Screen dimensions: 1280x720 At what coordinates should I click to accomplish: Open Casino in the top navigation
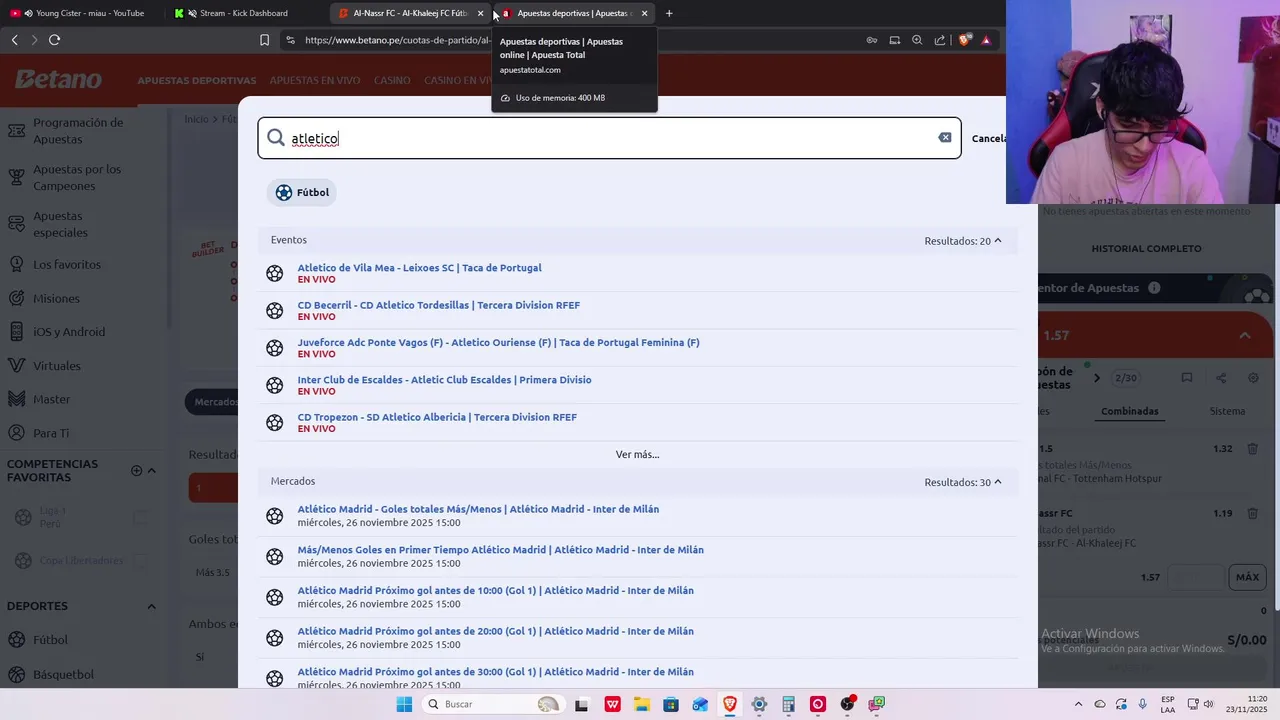coord(392,80)
